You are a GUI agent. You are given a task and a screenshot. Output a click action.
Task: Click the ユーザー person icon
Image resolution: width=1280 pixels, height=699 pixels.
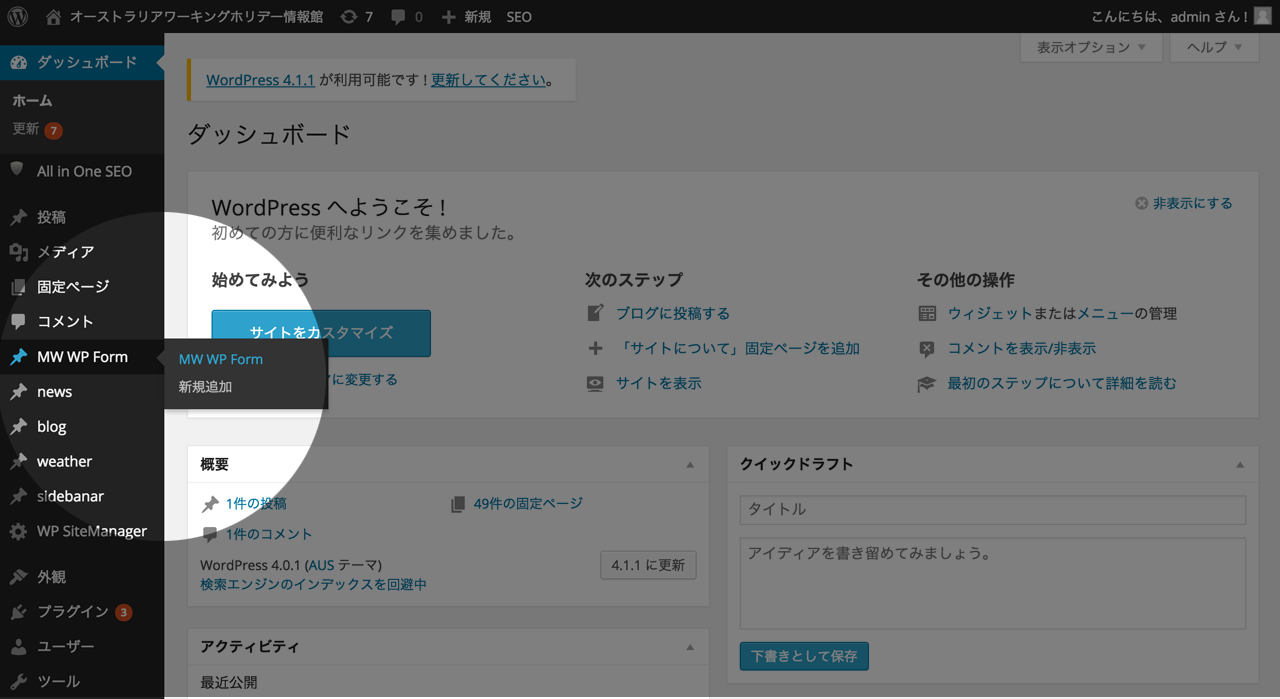pyautogui.click(x=18, y=647)
